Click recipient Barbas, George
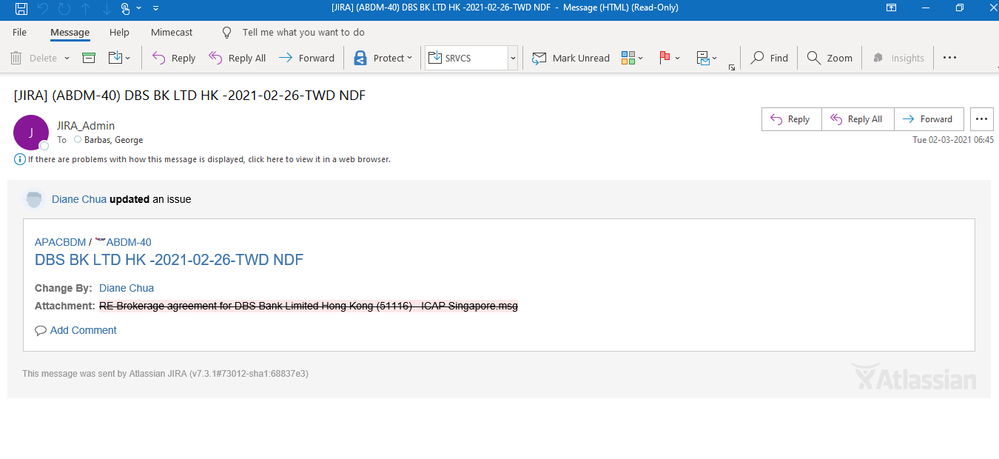The height and width of the screenshot is (459, 999). (113, 140)
